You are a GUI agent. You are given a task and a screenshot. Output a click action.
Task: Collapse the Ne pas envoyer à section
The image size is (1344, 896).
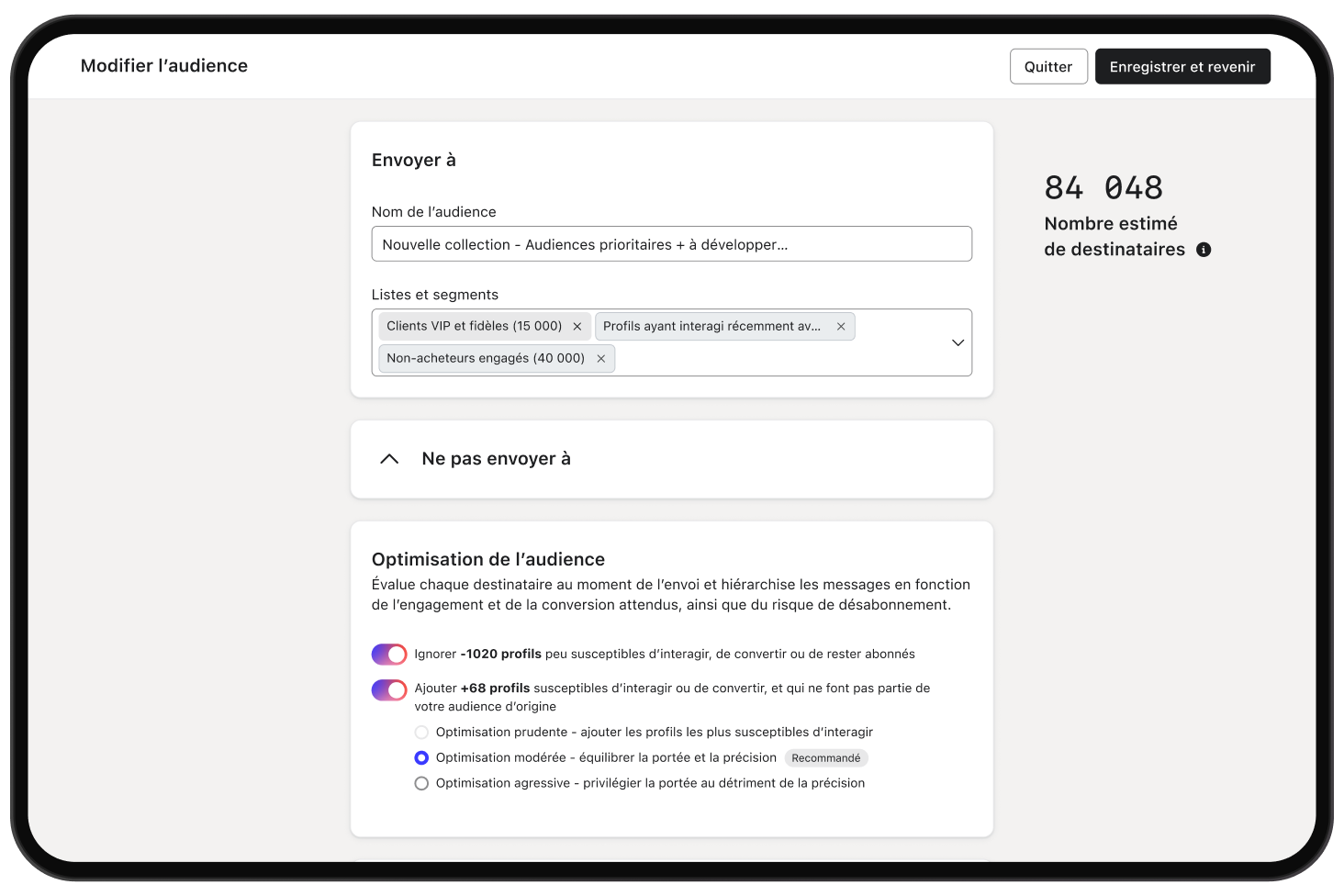[389, 459]
